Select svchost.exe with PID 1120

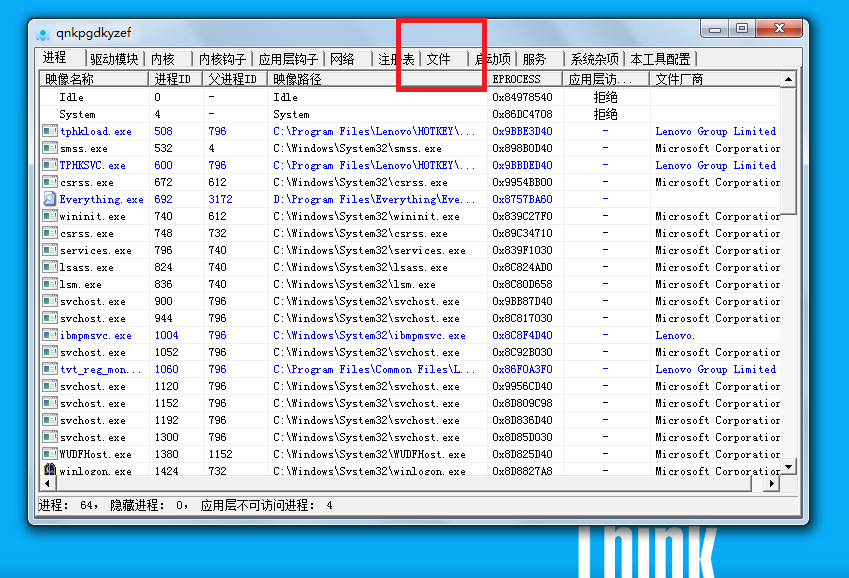(410, 386)
